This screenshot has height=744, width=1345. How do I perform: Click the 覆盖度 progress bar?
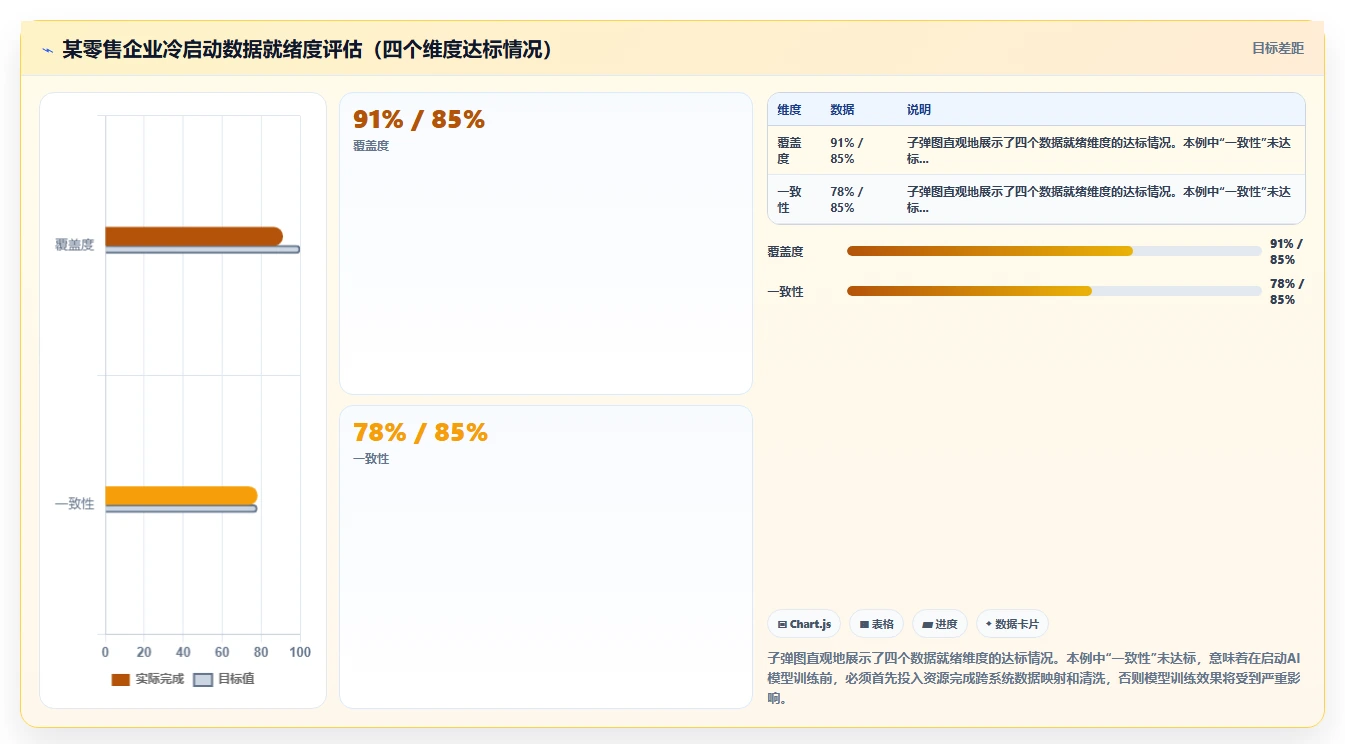click(1054, 251)
